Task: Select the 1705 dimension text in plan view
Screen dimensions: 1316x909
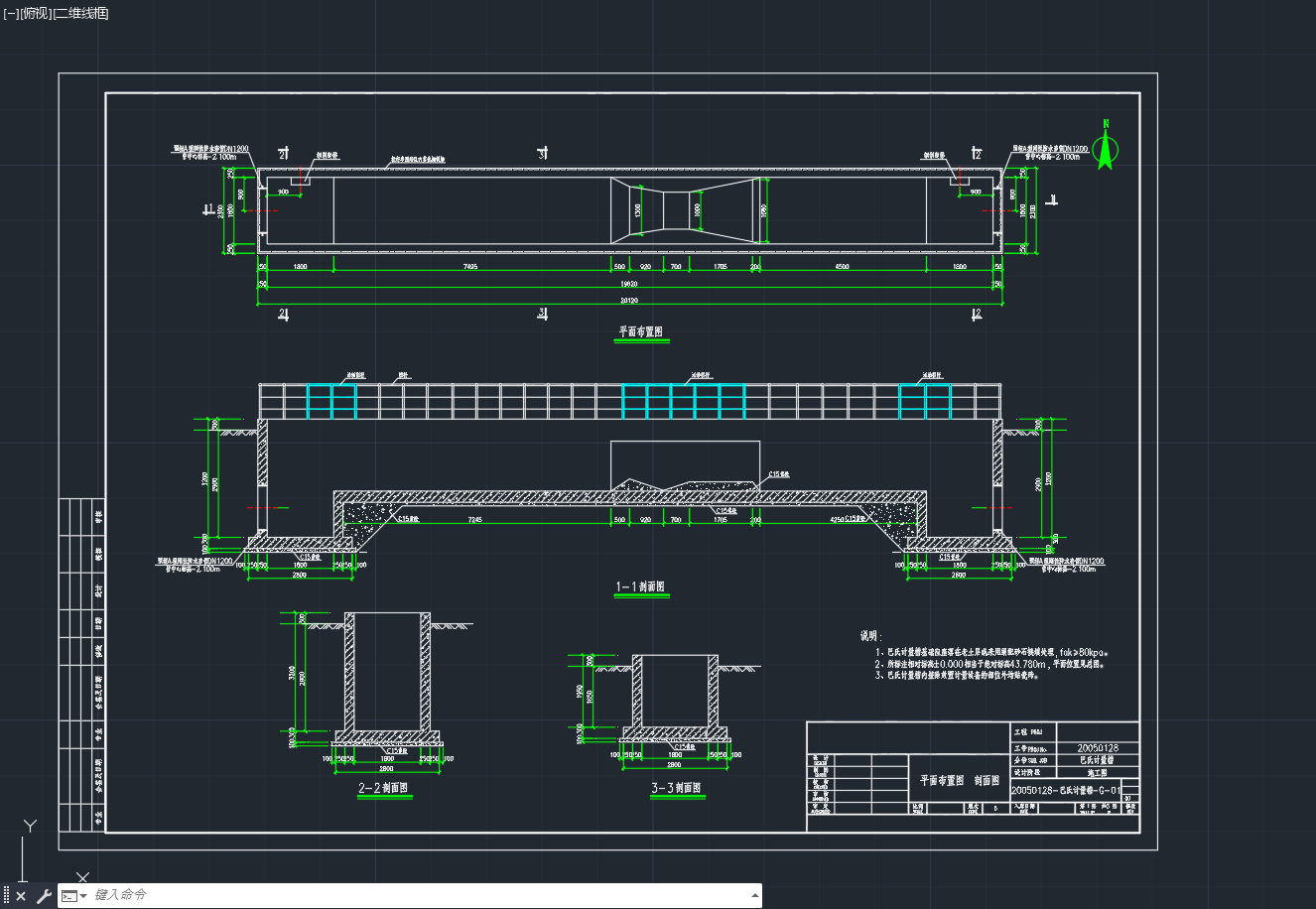Action: point(721,266)
